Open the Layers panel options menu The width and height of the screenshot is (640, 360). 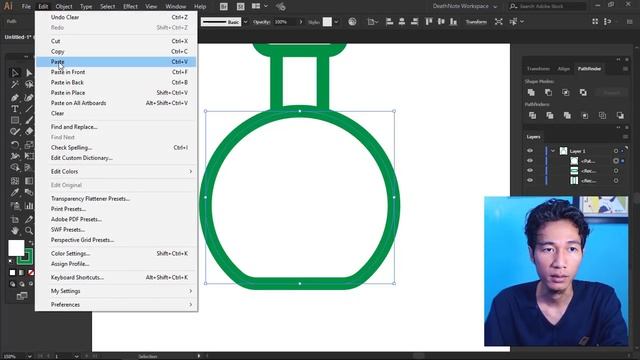(x=625, y=137)
